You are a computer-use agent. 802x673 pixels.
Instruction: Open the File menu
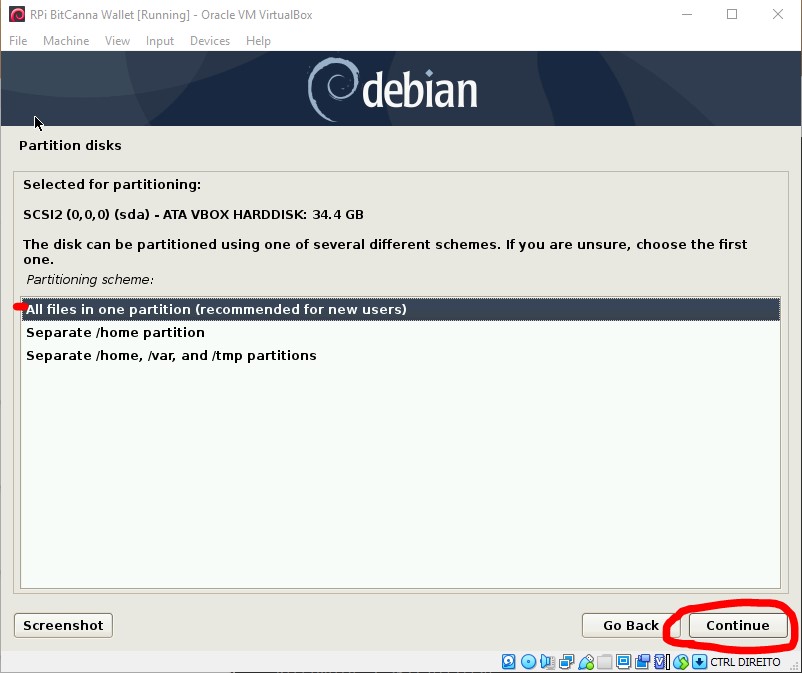tap(18, 41)
